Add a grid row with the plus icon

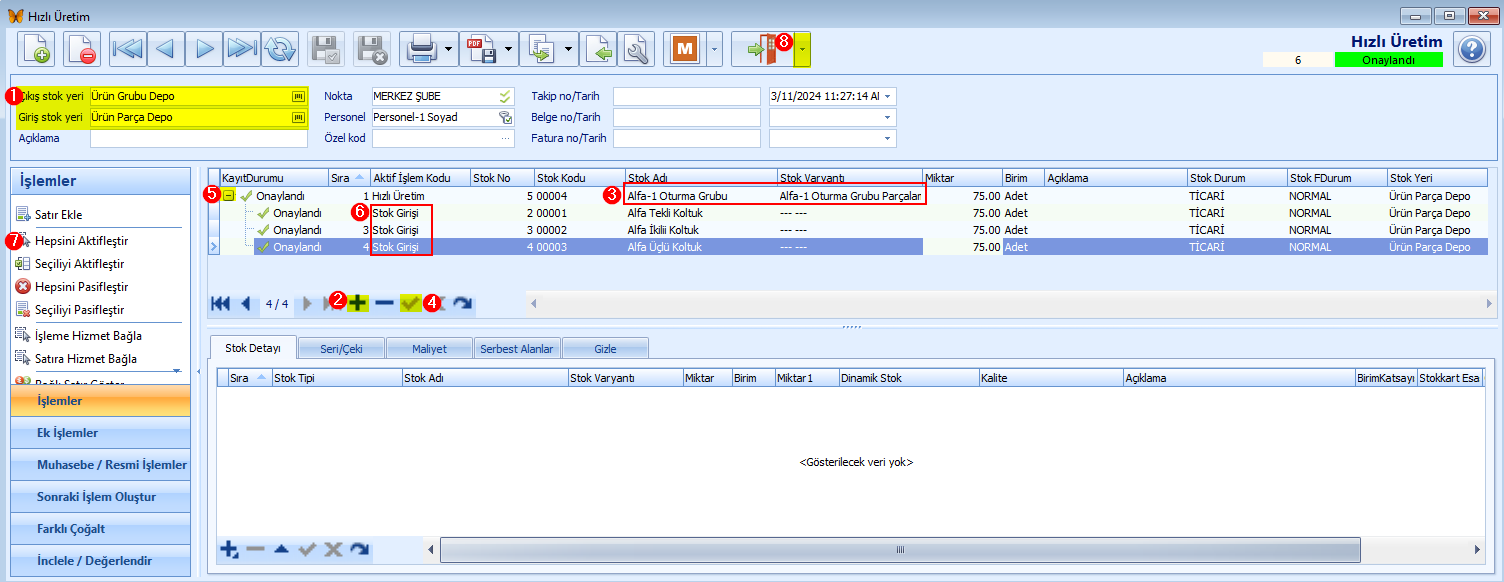point(358,303)
